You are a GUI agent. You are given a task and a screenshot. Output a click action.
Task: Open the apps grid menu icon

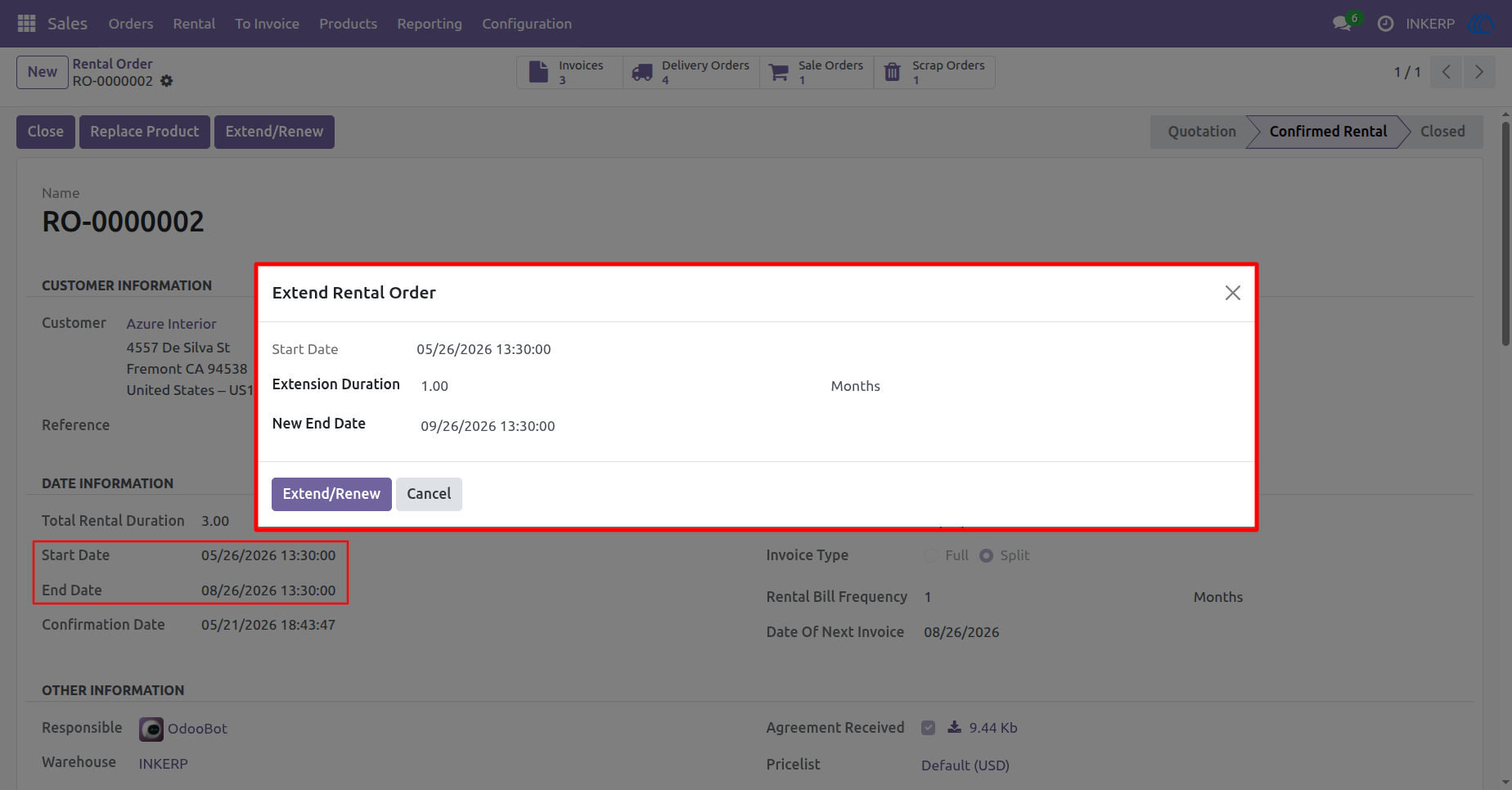(26, 24)
